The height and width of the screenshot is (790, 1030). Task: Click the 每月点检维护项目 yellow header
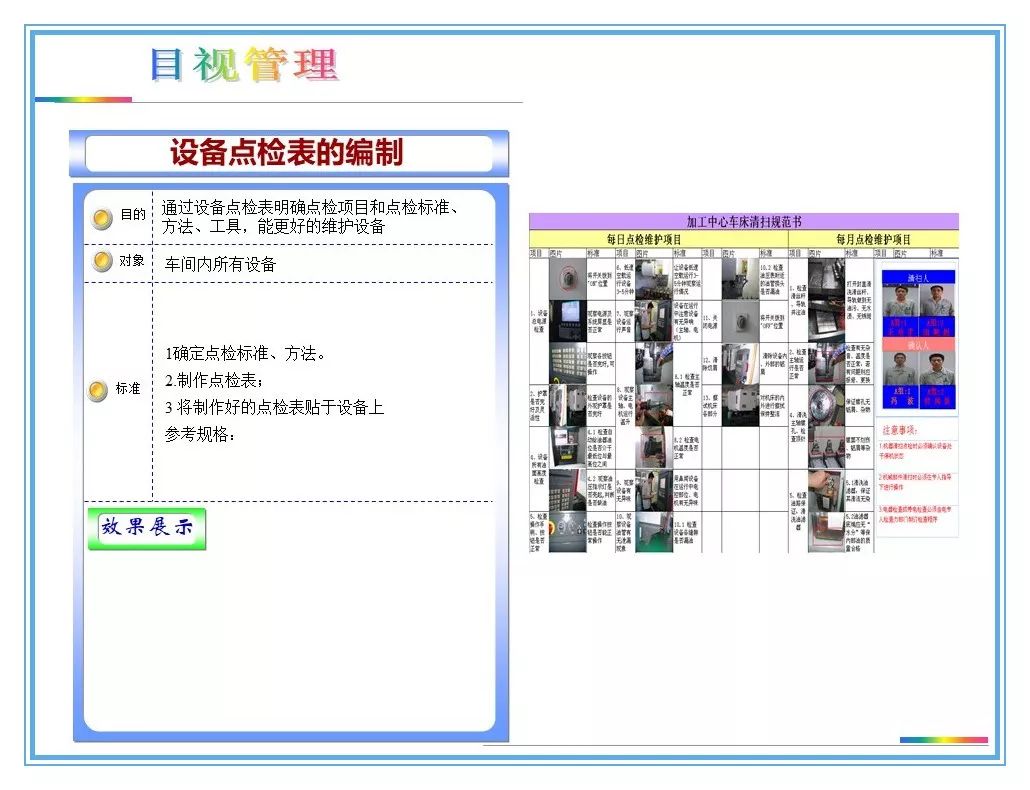tap(872, 240)
